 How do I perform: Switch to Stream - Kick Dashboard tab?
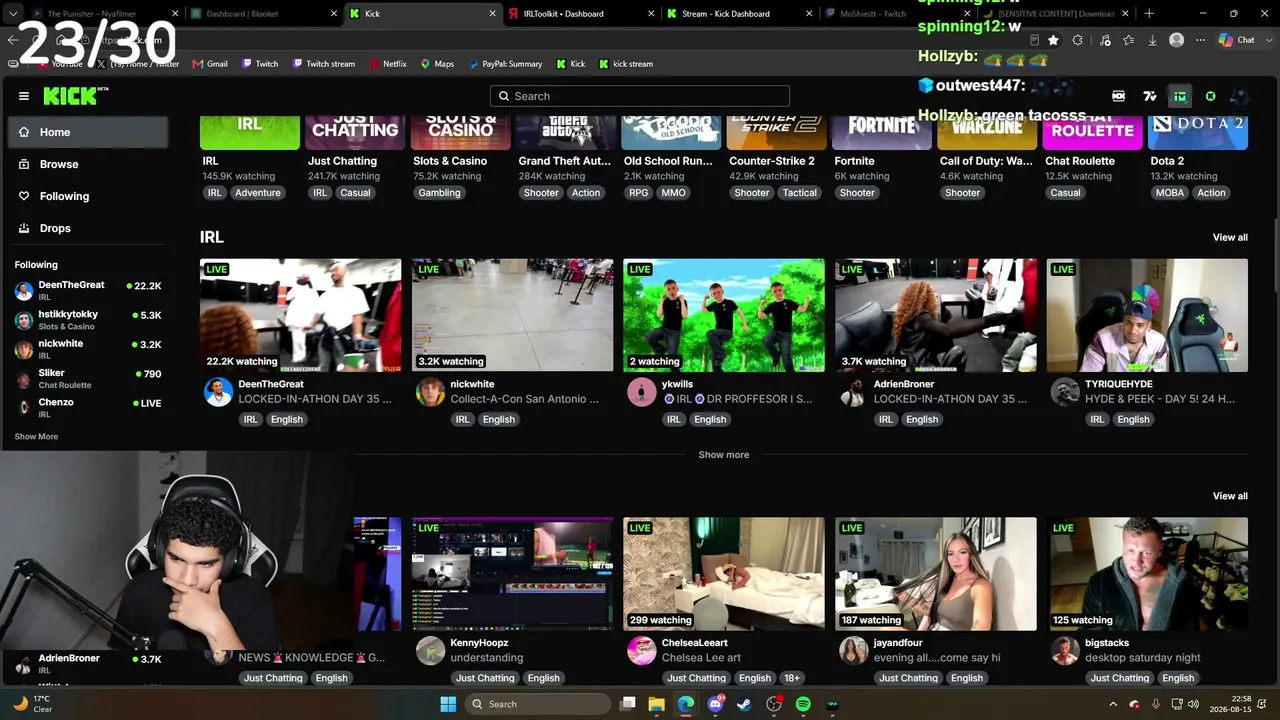pyautogui.click(x=738, y=14)
